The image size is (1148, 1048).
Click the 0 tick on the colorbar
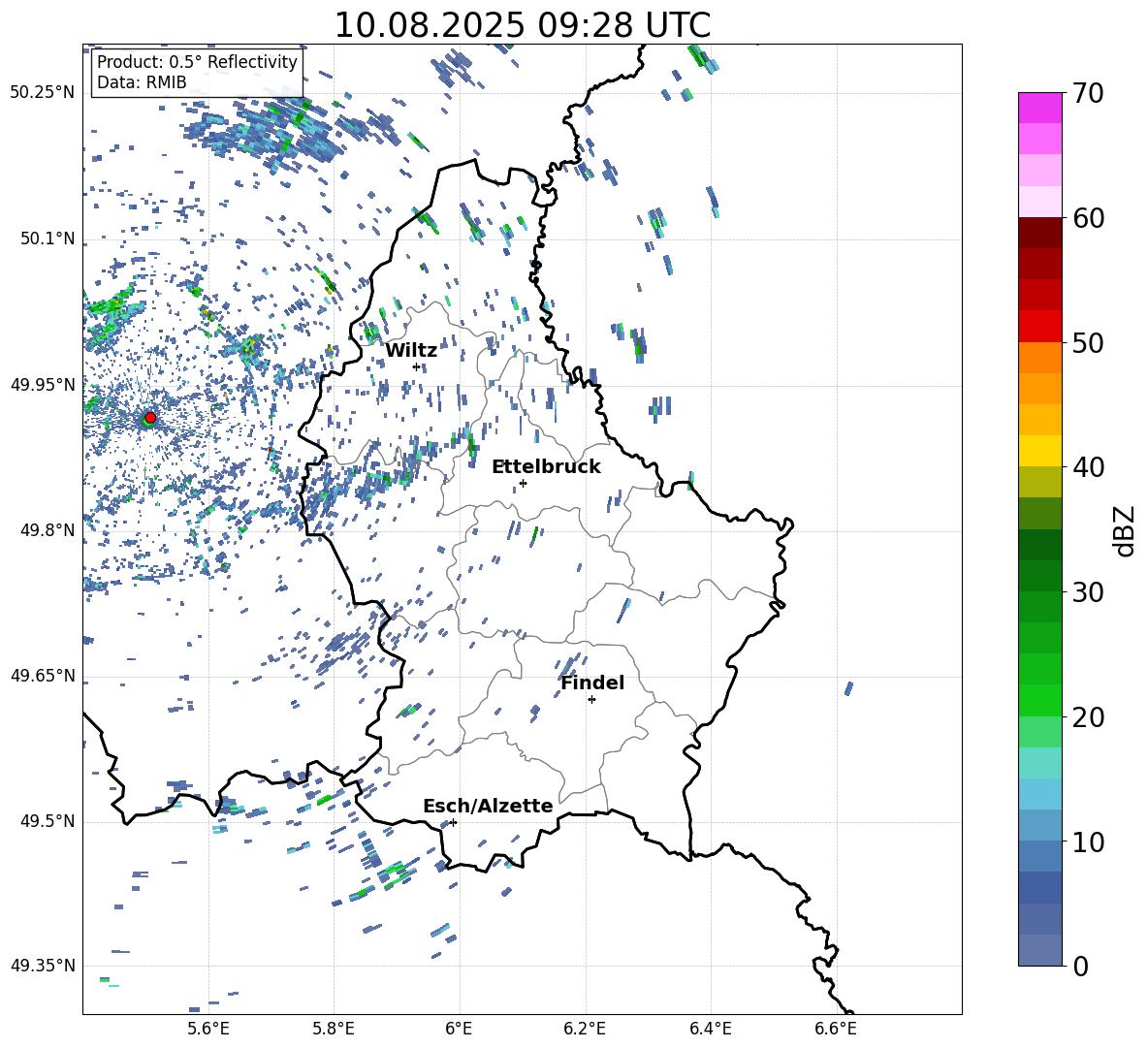point(1080,966)
